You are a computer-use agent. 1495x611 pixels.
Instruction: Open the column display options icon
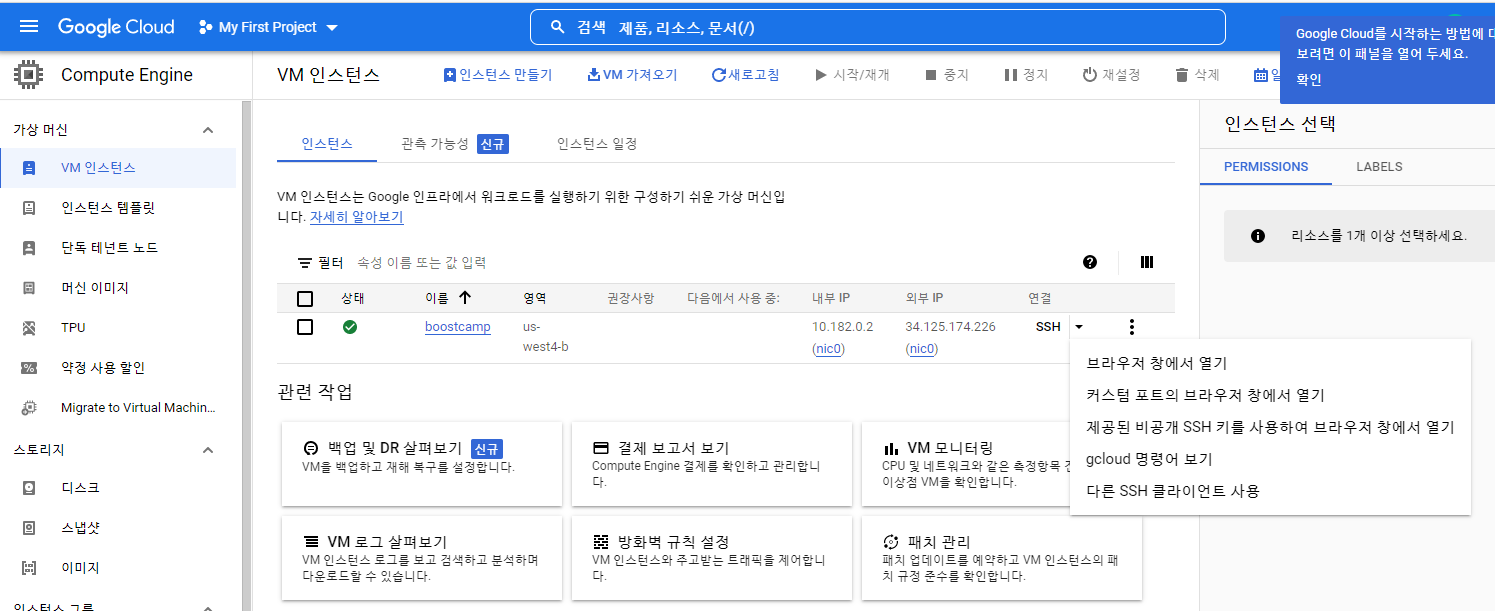(1147, 262)
